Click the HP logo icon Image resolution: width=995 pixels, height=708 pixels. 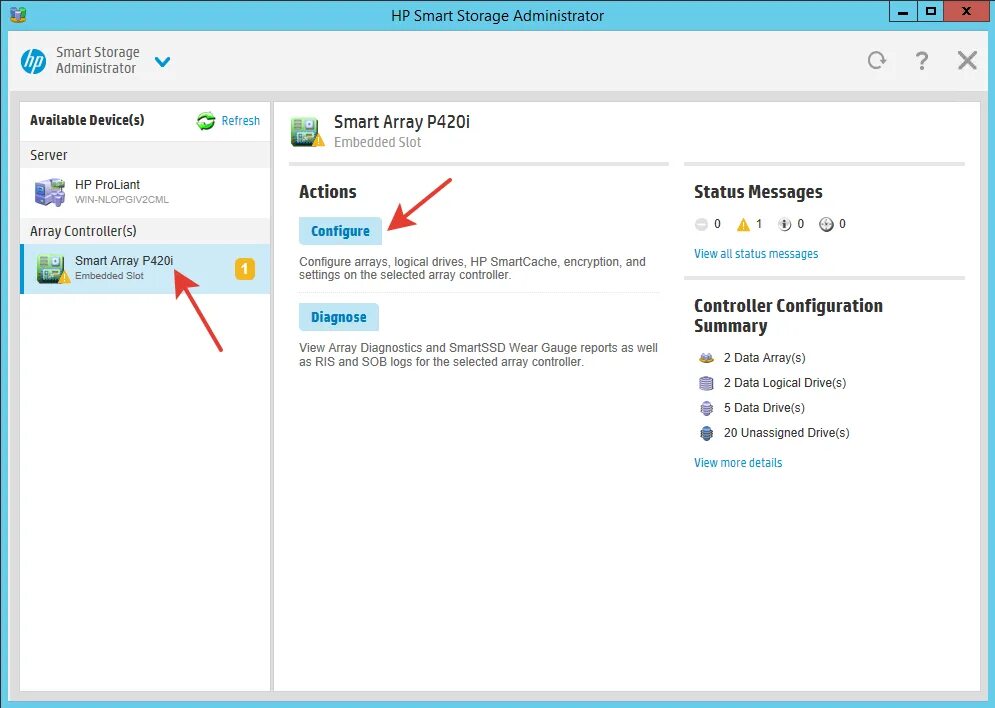(33, 61)
